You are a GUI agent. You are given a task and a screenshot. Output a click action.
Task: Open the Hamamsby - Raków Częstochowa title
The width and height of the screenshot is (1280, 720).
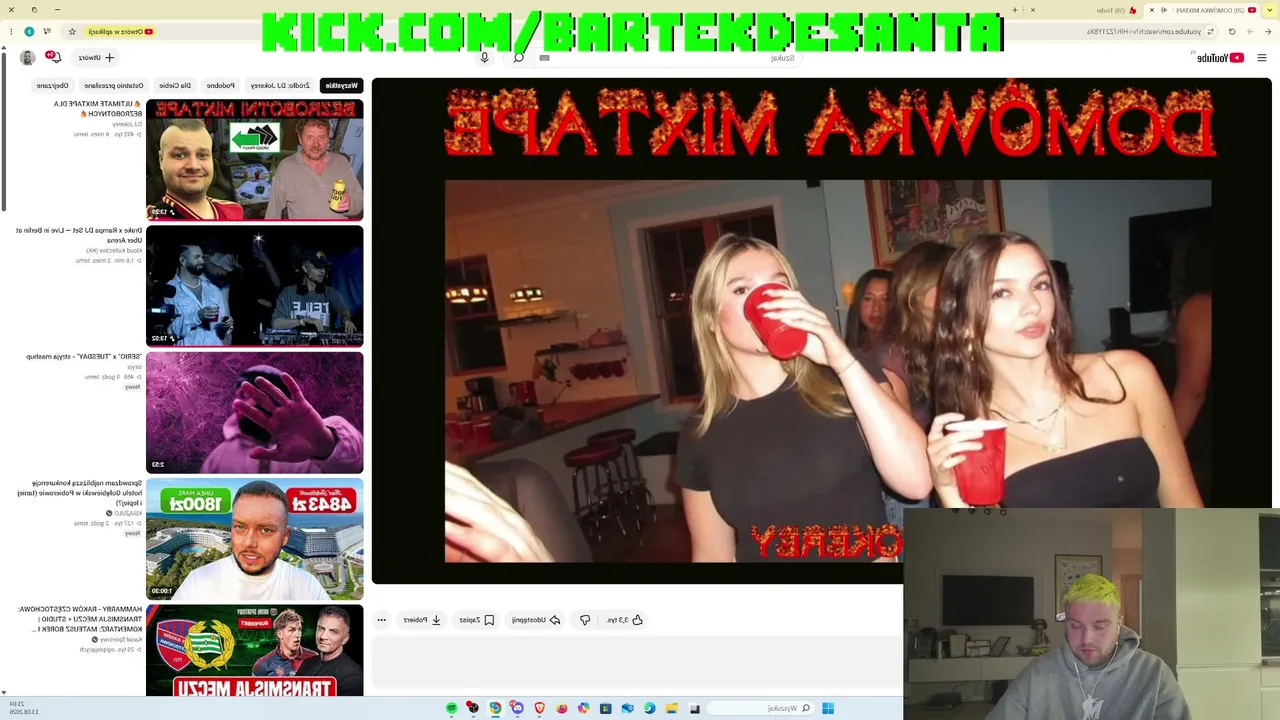pyautogui.click(x=80, y=618)
